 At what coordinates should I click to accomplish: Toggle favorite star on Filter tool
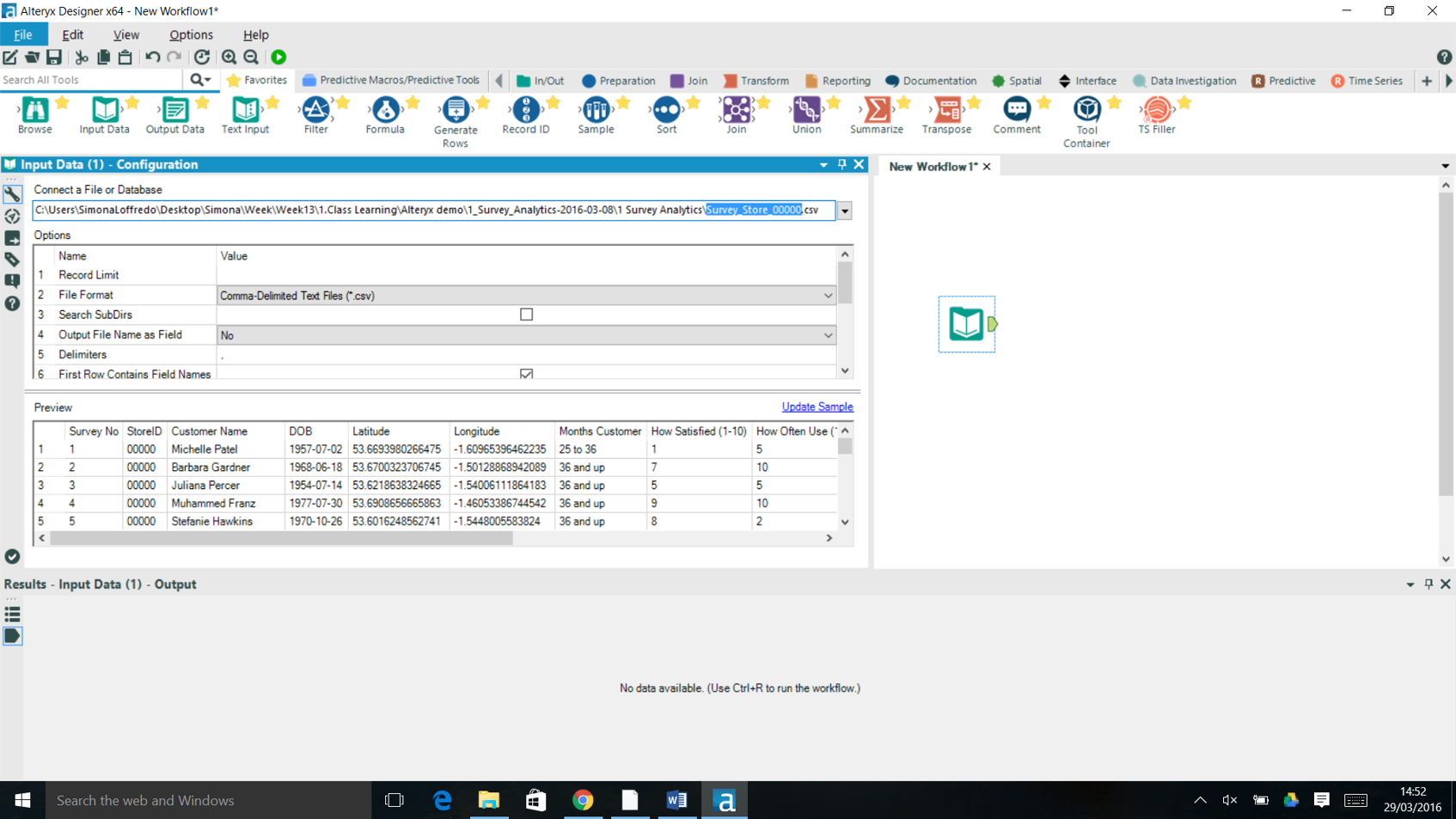pos(342,103)
